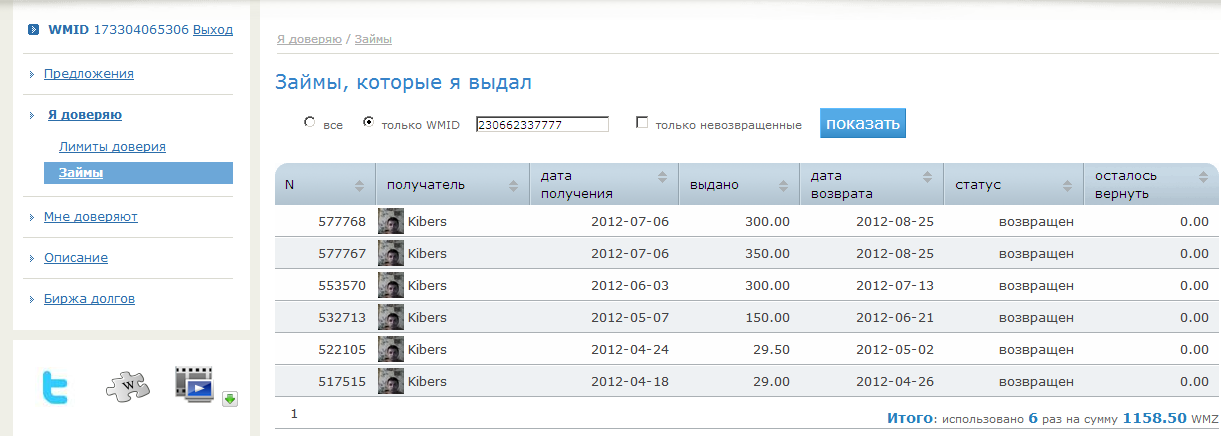
Task: Click Kibers avatar in loan 532713 row
Action: [391, 318]
